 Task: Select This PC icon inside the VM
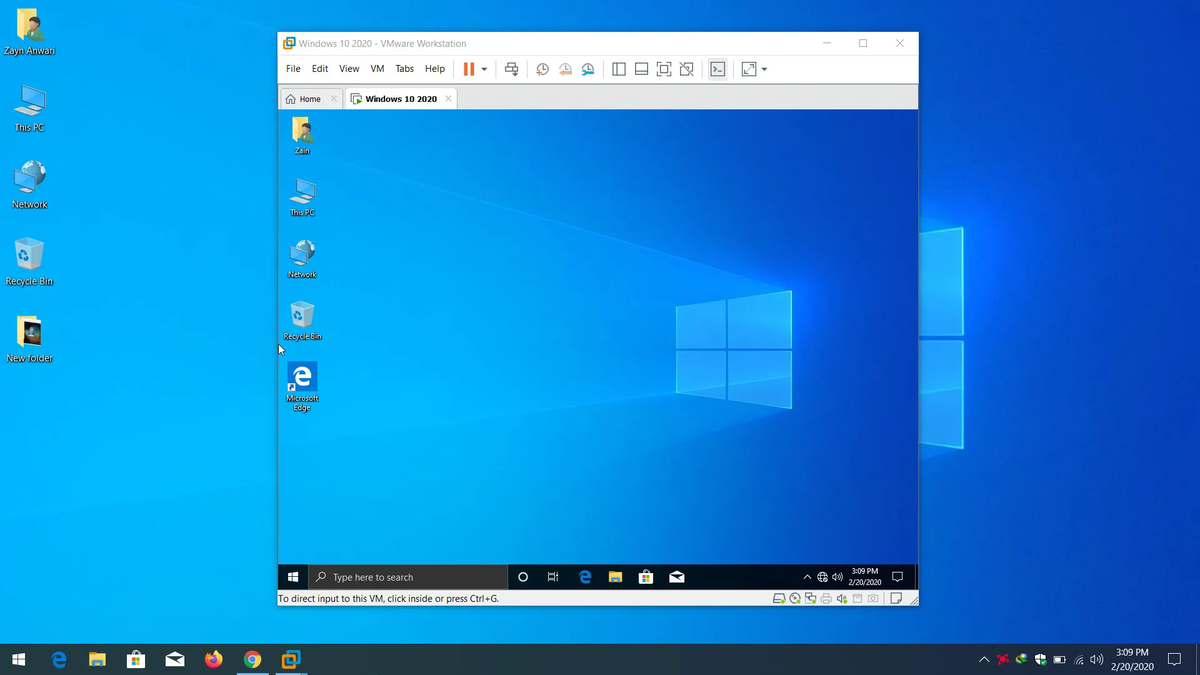point(302,198)
